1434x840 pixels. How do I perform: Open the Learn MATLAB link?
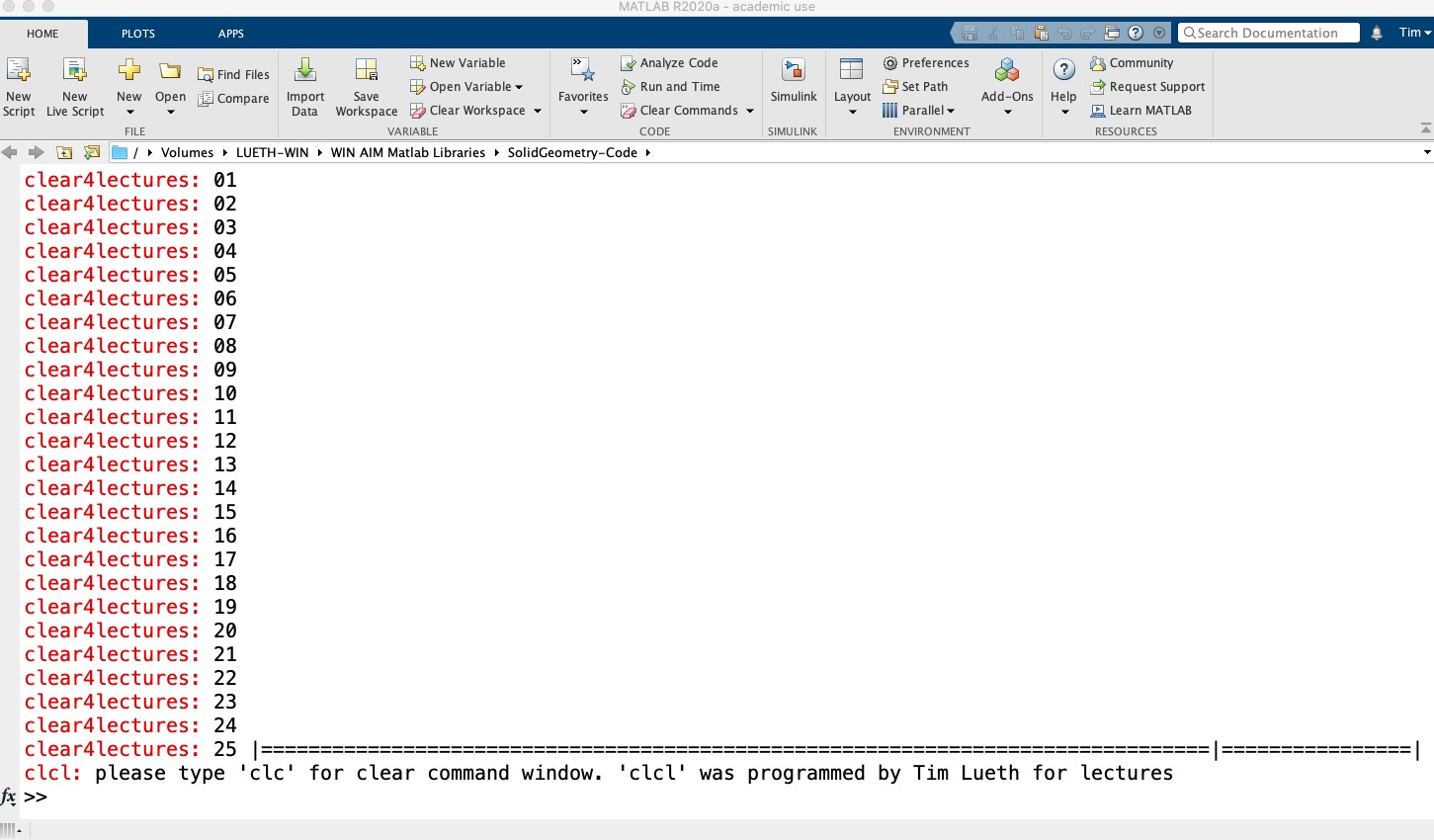(x=1149, y=111)
